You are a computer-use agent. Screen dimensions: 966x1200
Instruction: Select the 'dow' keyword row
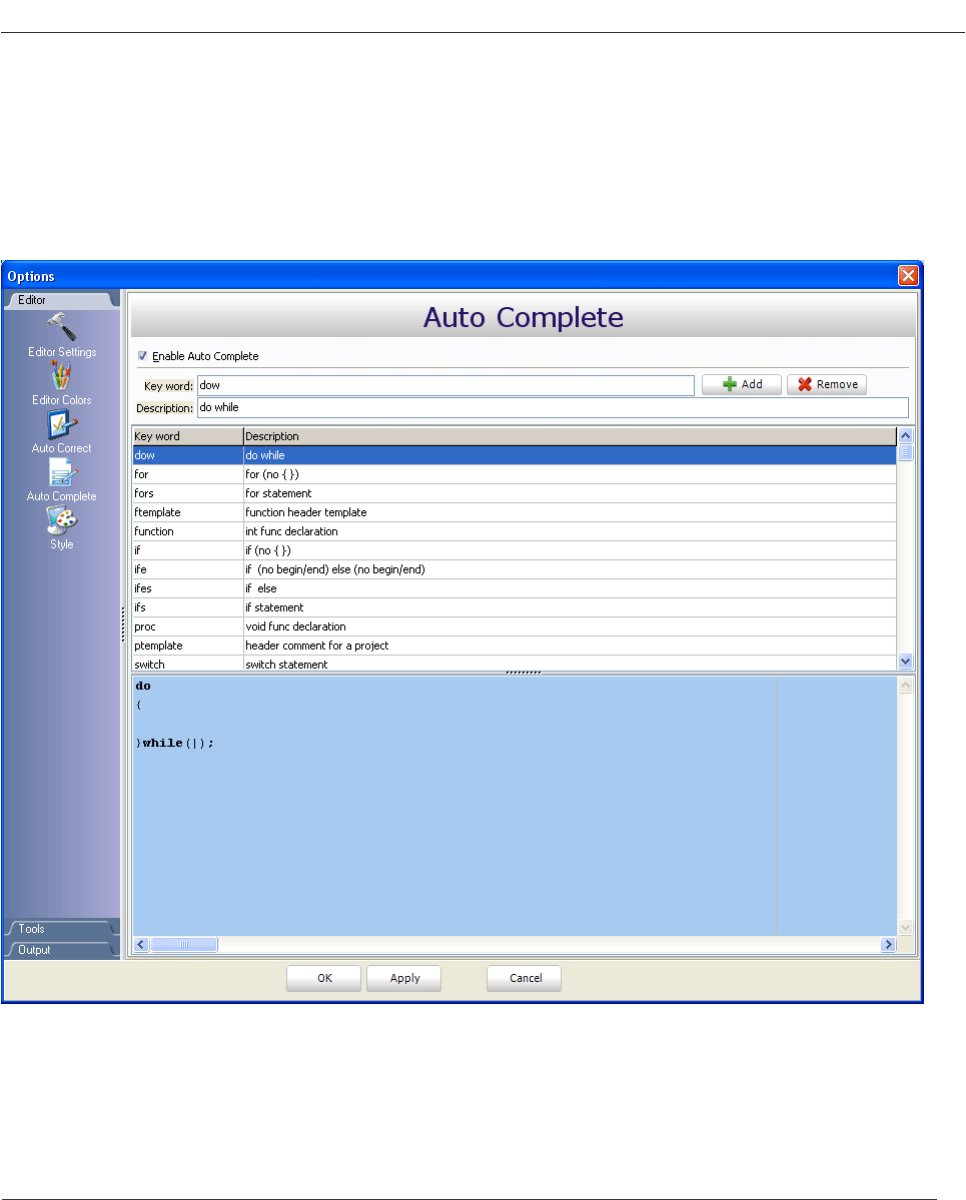514,455
